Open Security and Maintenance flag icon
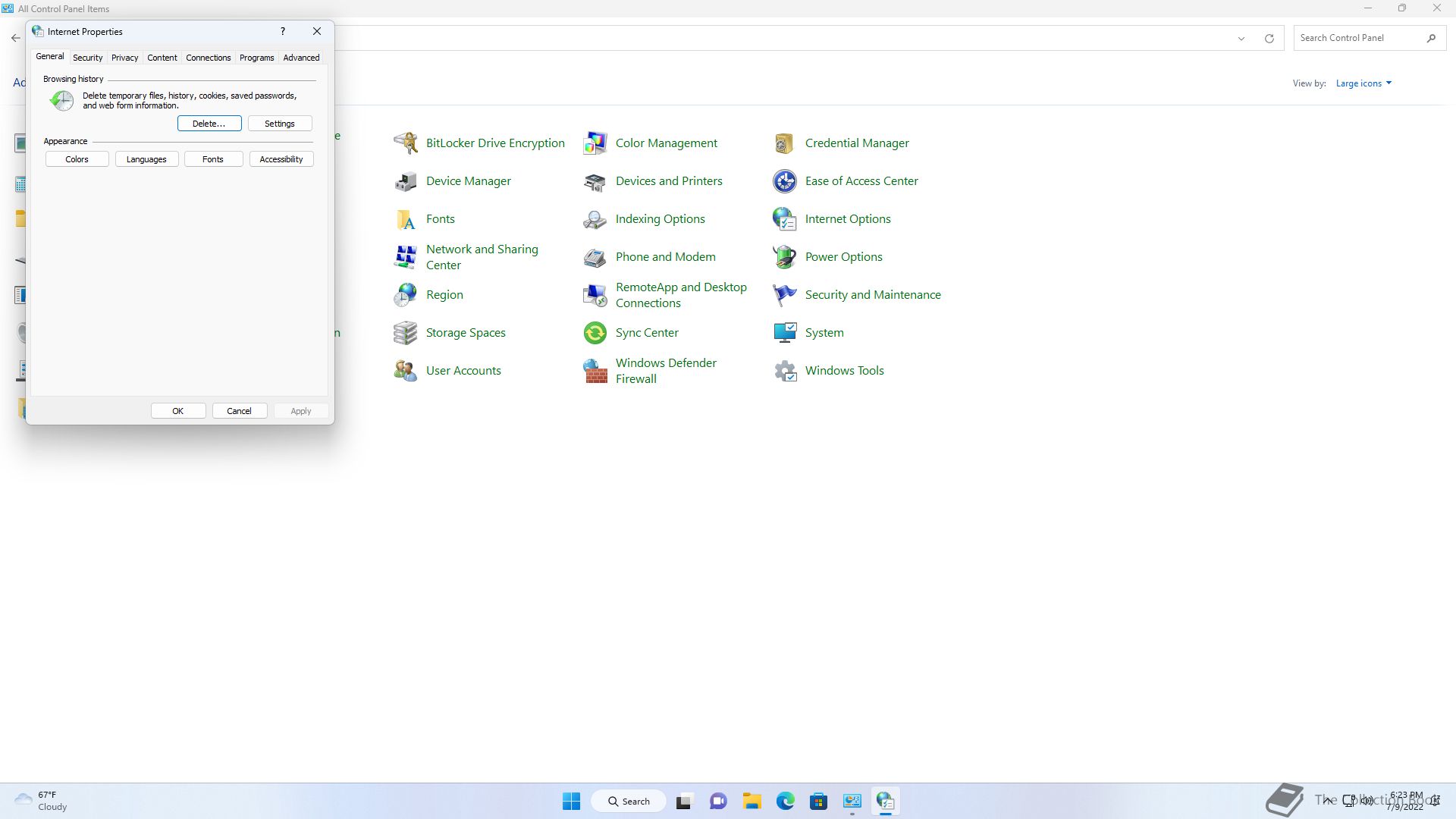 coord(785,294)
